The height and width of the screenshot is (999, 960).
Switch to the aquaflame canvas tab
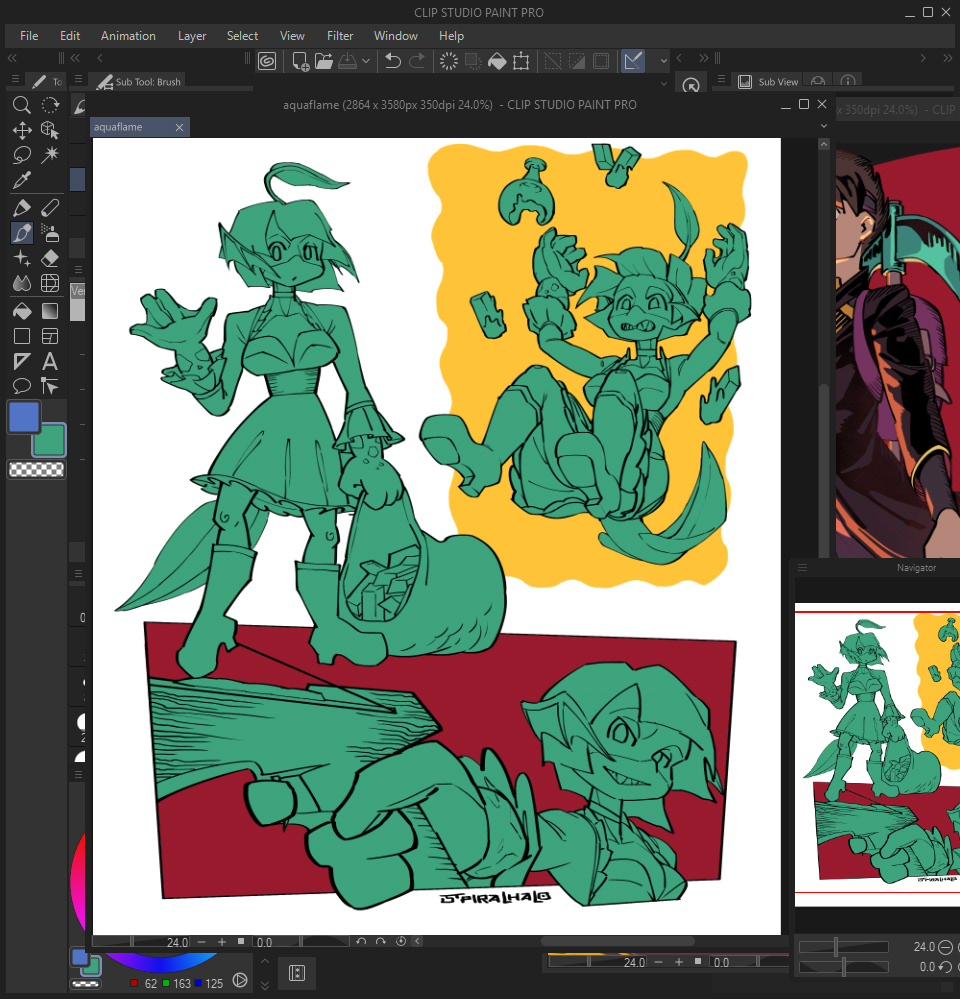119,127
